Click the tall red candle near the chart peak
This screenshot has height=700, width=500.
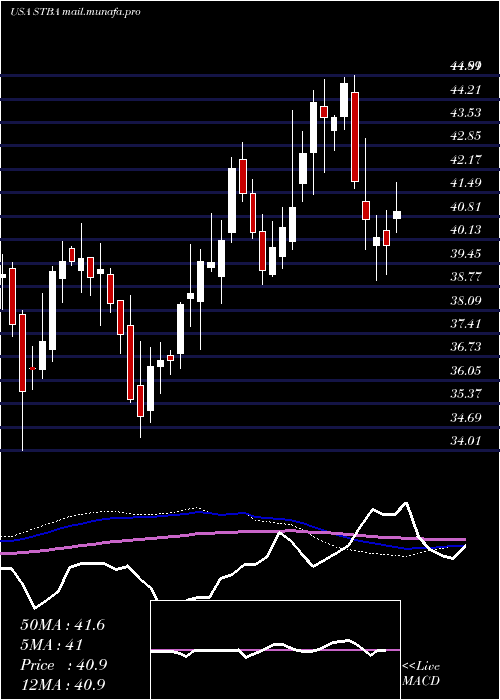click(x=355, y=137)
